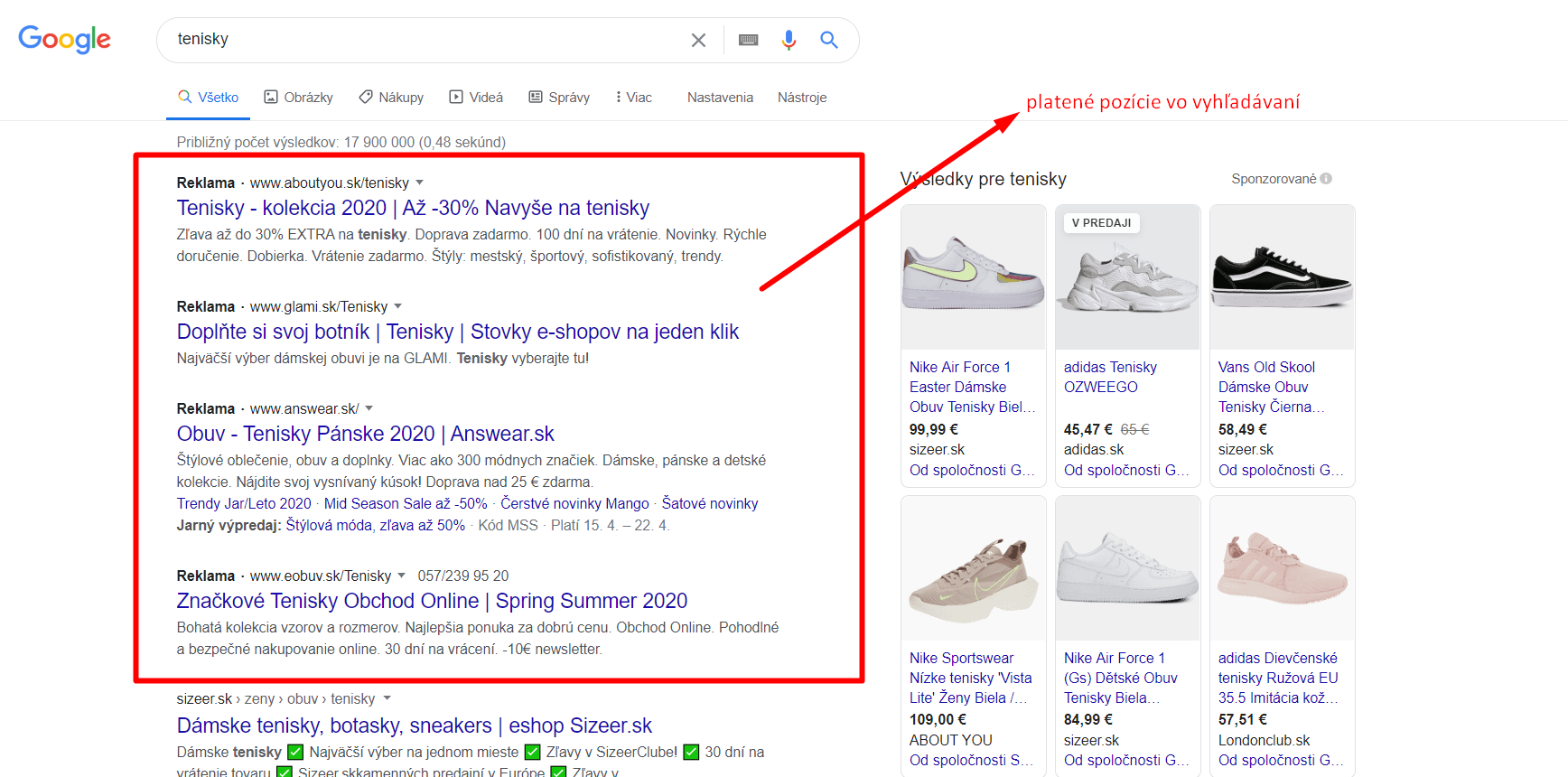Open Obuv - Tenisky Pánske 2020 link
This screenshot has width=1568, height=777.
point(365,434)
